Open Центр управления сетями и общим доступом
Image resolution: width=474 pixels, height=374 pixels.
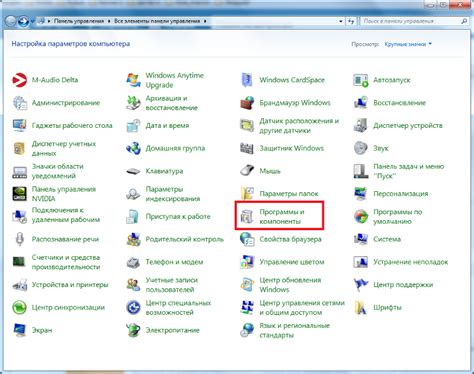click(x=302, y=308)
